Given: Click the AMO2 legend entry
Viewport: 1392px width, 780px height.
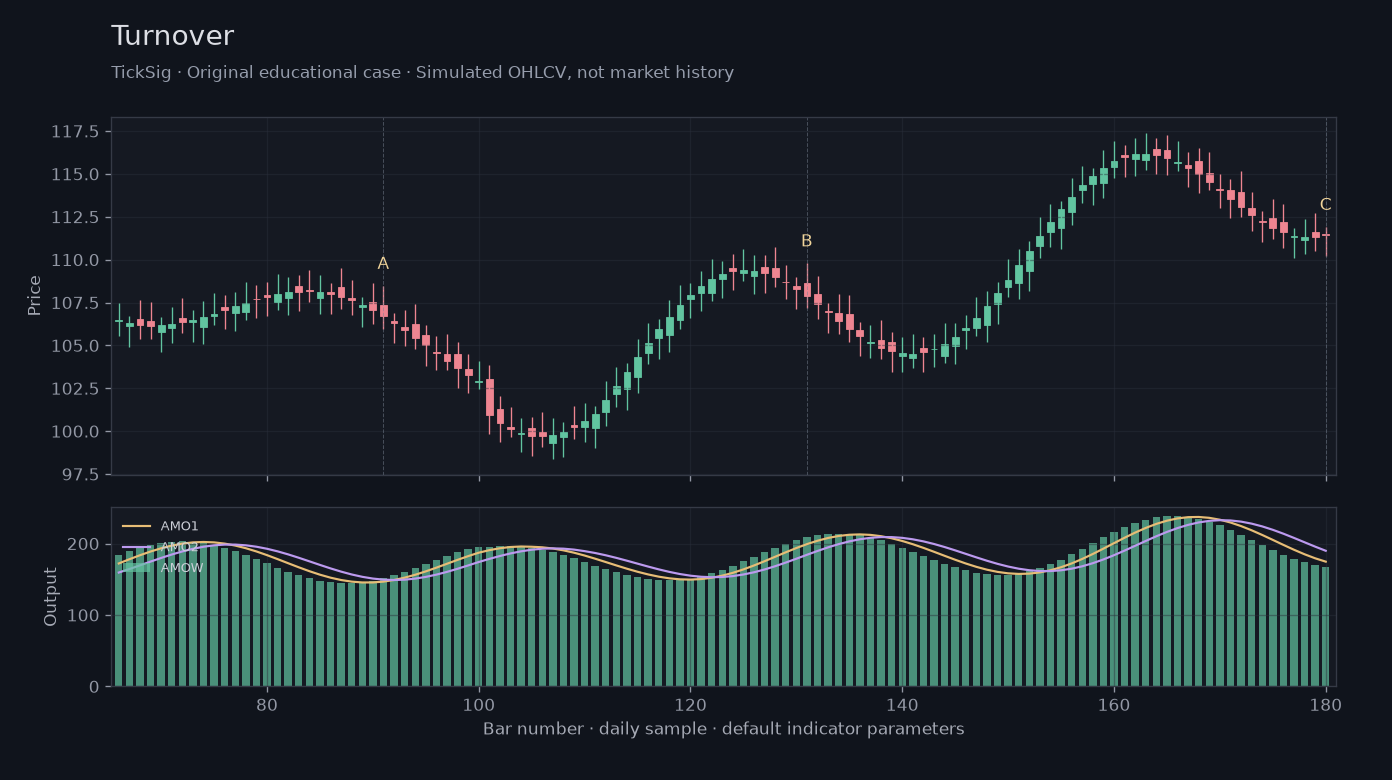Looking at the screenshot, I should [160, 547].
